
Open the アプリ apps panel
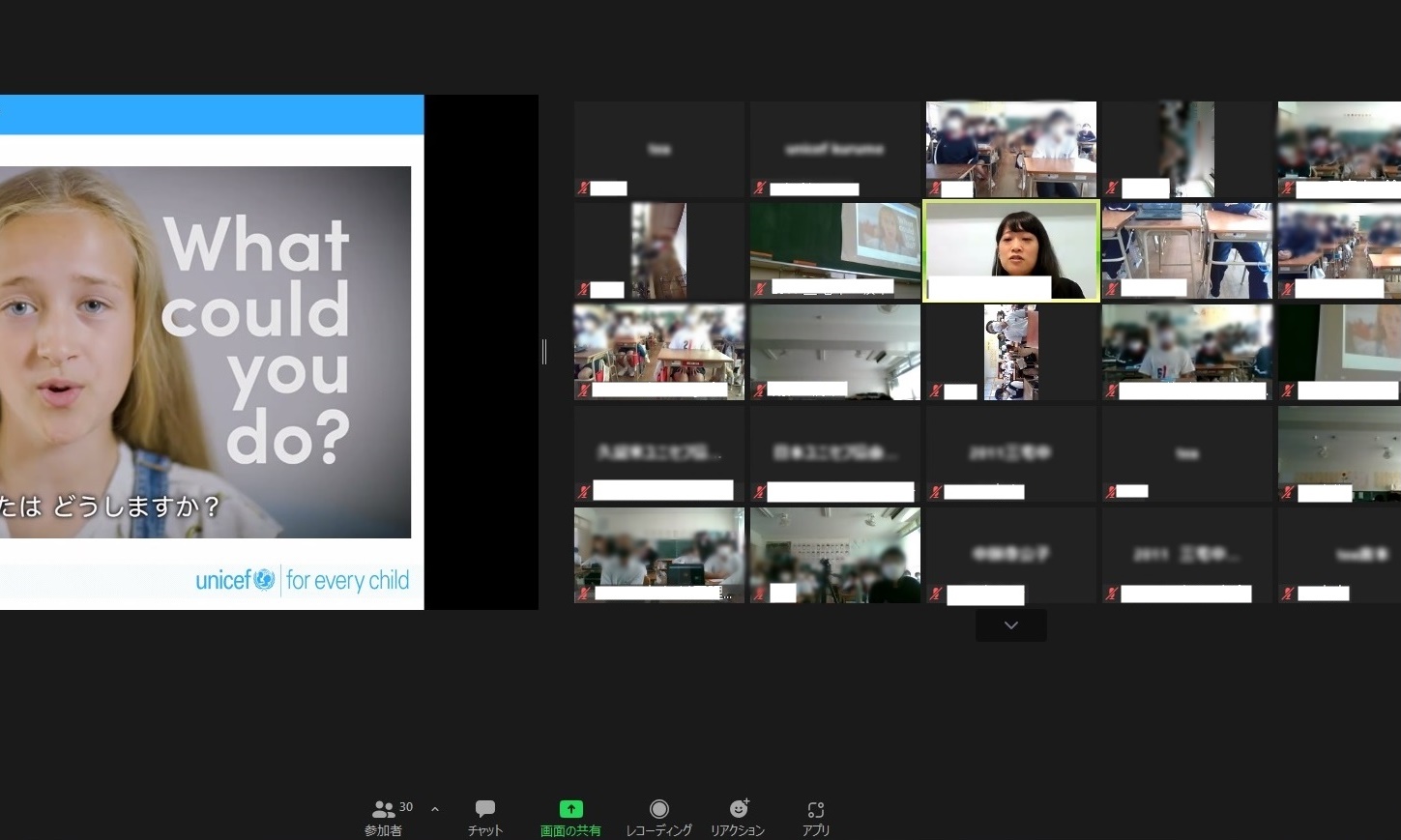815,817
